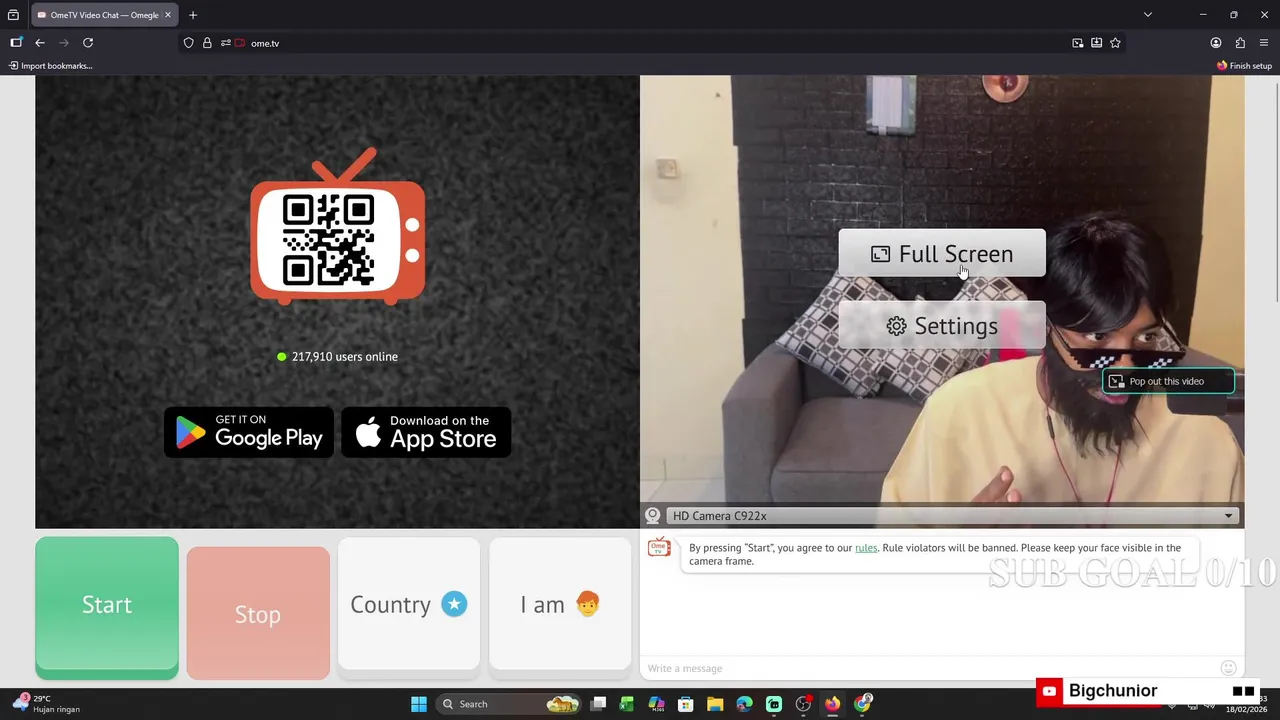Open the Country selector
The height and width of the screenshot is (720, 1280).
click(409, 605)
